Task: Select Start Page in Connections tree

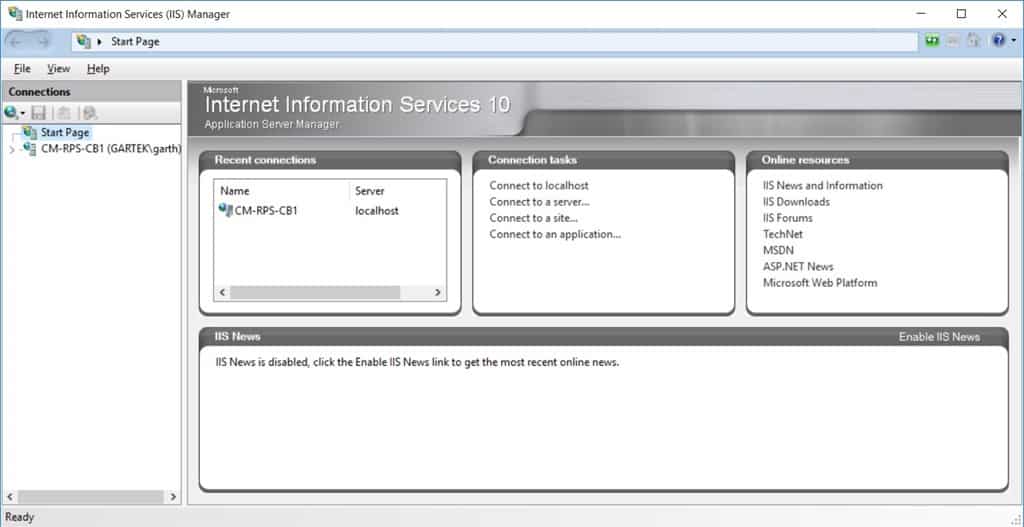Action: pyautogui.click(x=65, y=133)
